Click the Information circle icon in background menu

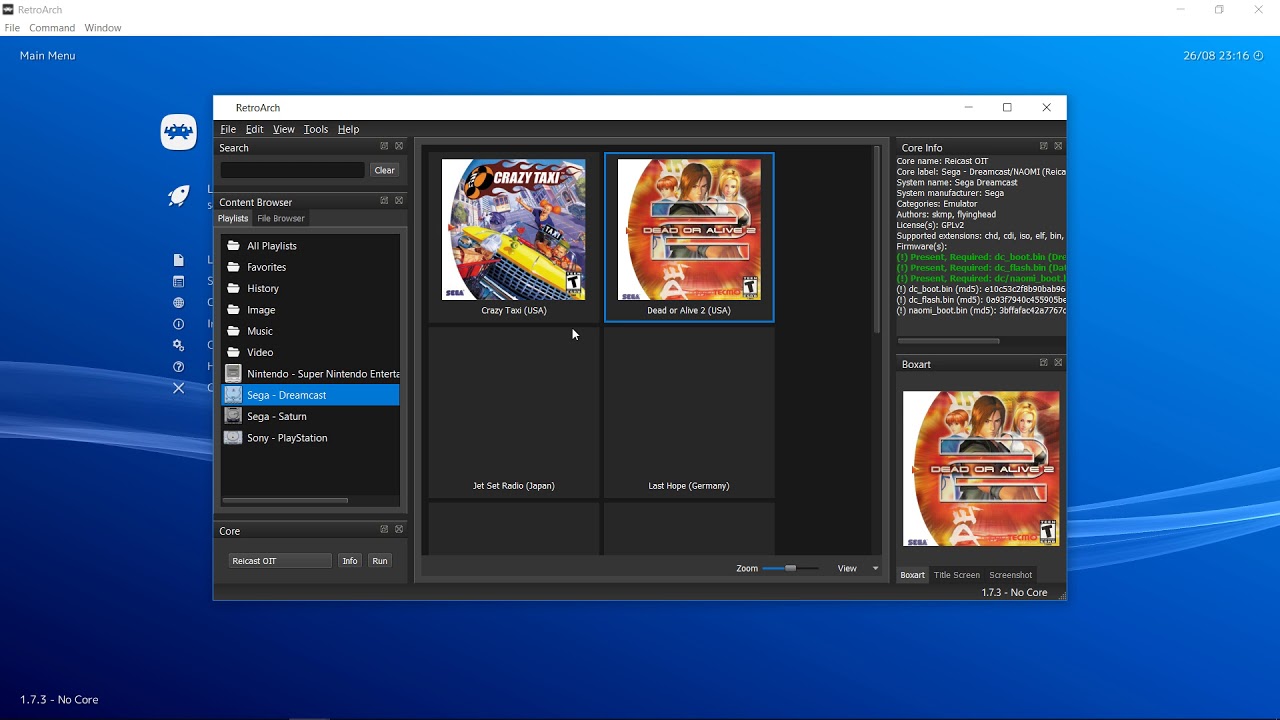tap(179, 324)
